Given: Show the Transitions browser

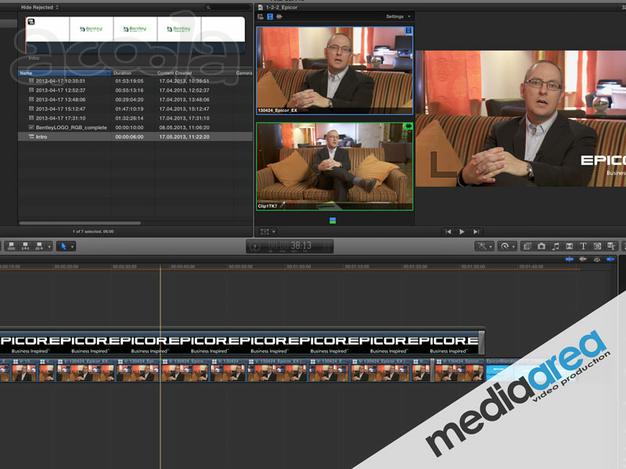Looking at the screenshot, I should click(x=569, y=246).
